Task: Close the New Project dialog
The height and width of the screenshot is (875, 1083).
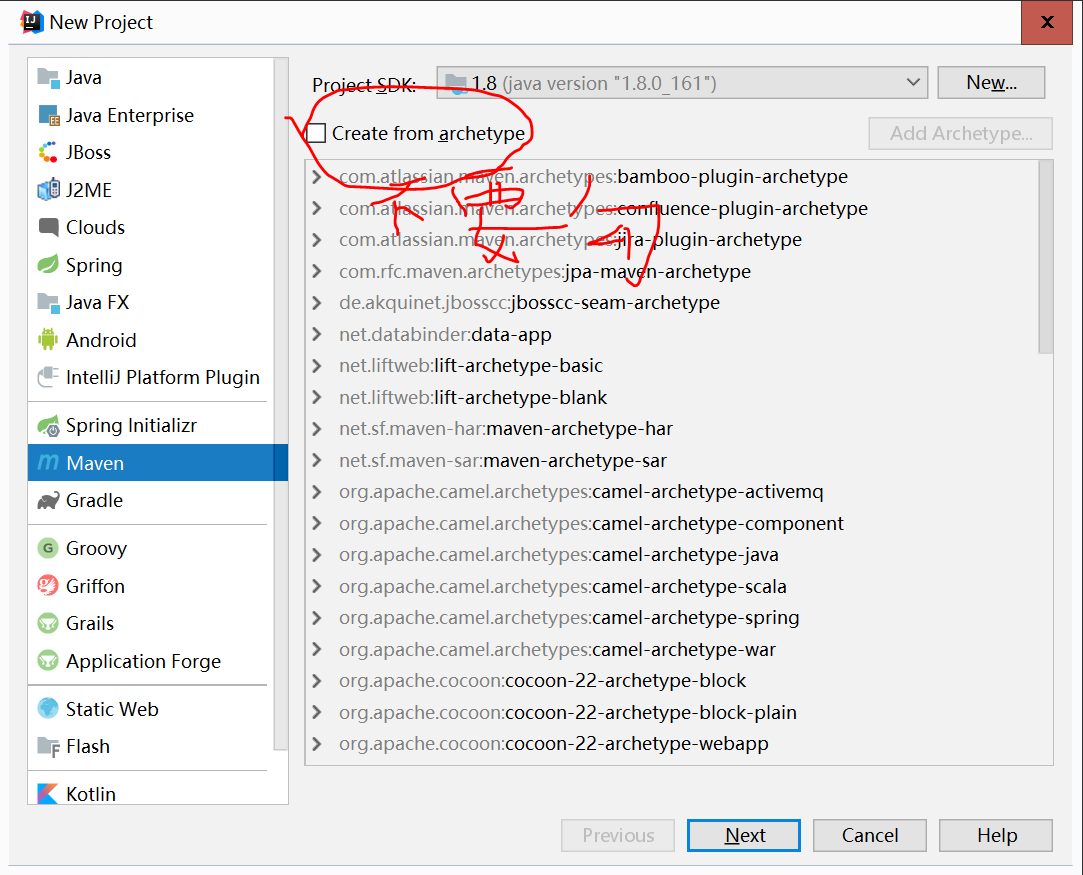Action: pos(1046,23)
